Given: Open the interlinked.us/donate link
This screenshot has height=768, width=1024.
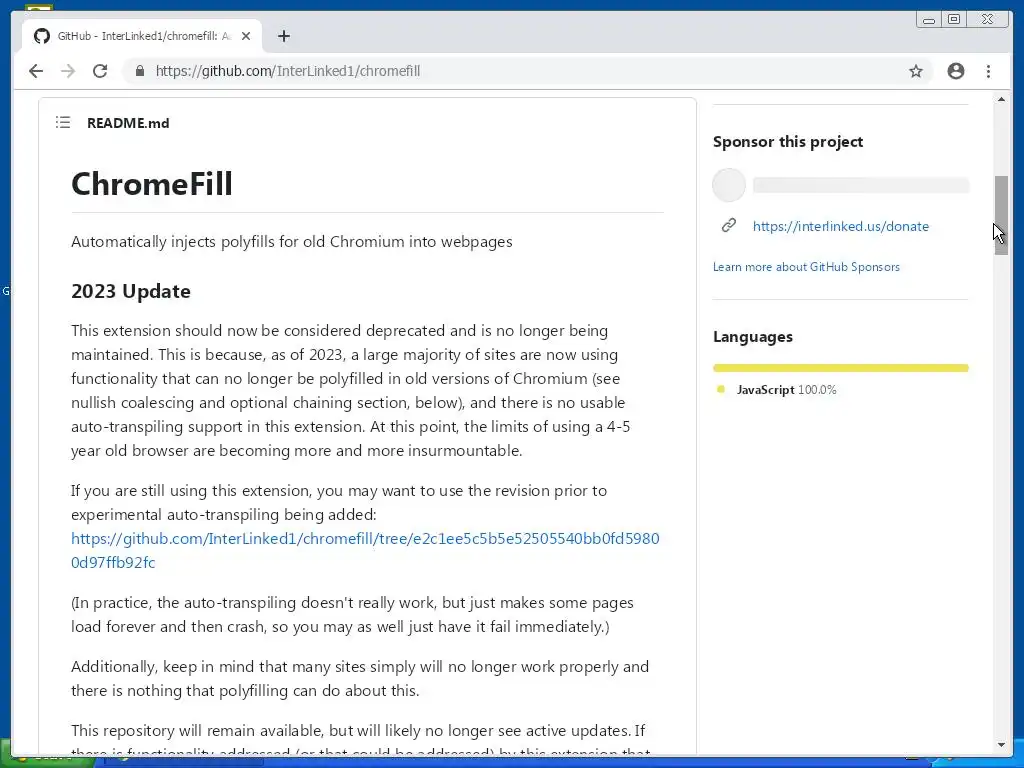Looking at the screenshot, I should [840, 226].
